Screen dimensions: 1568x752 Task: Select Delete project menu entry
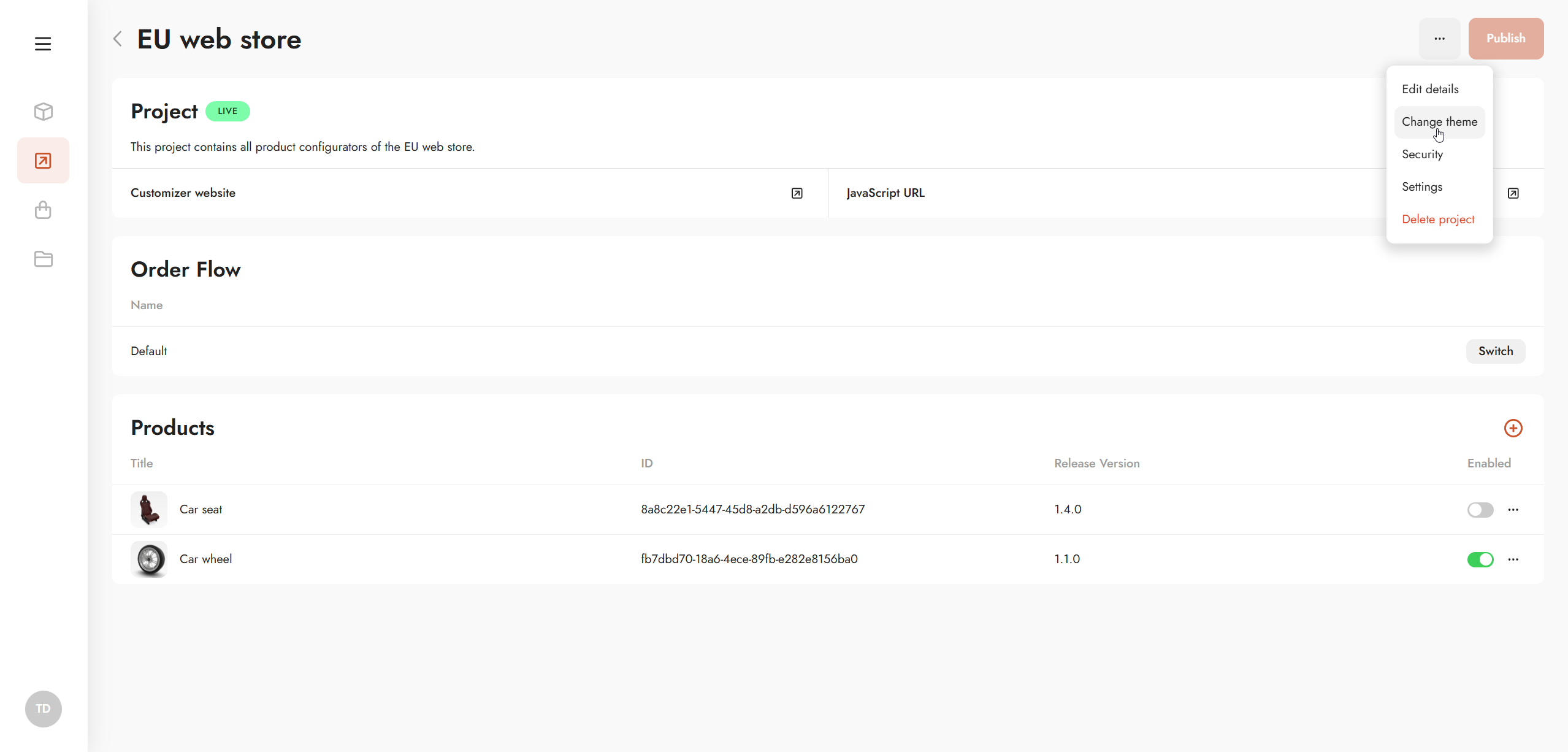point(1438,220)
